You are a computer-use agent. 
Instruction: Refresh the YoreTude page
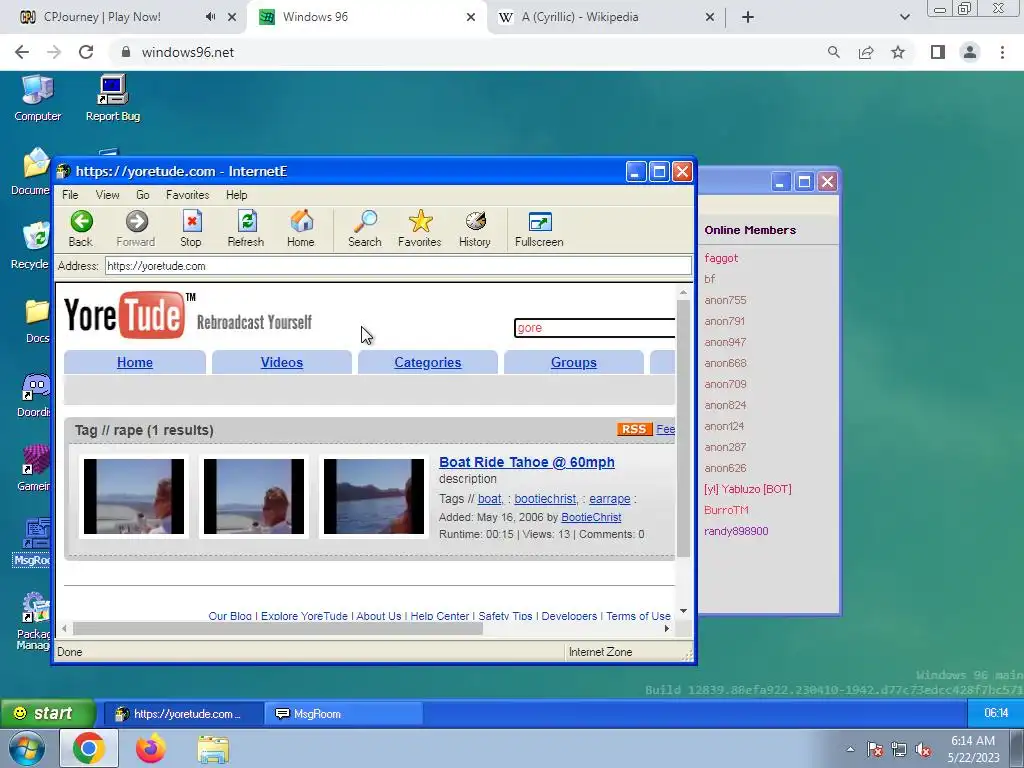click(246, 229)
